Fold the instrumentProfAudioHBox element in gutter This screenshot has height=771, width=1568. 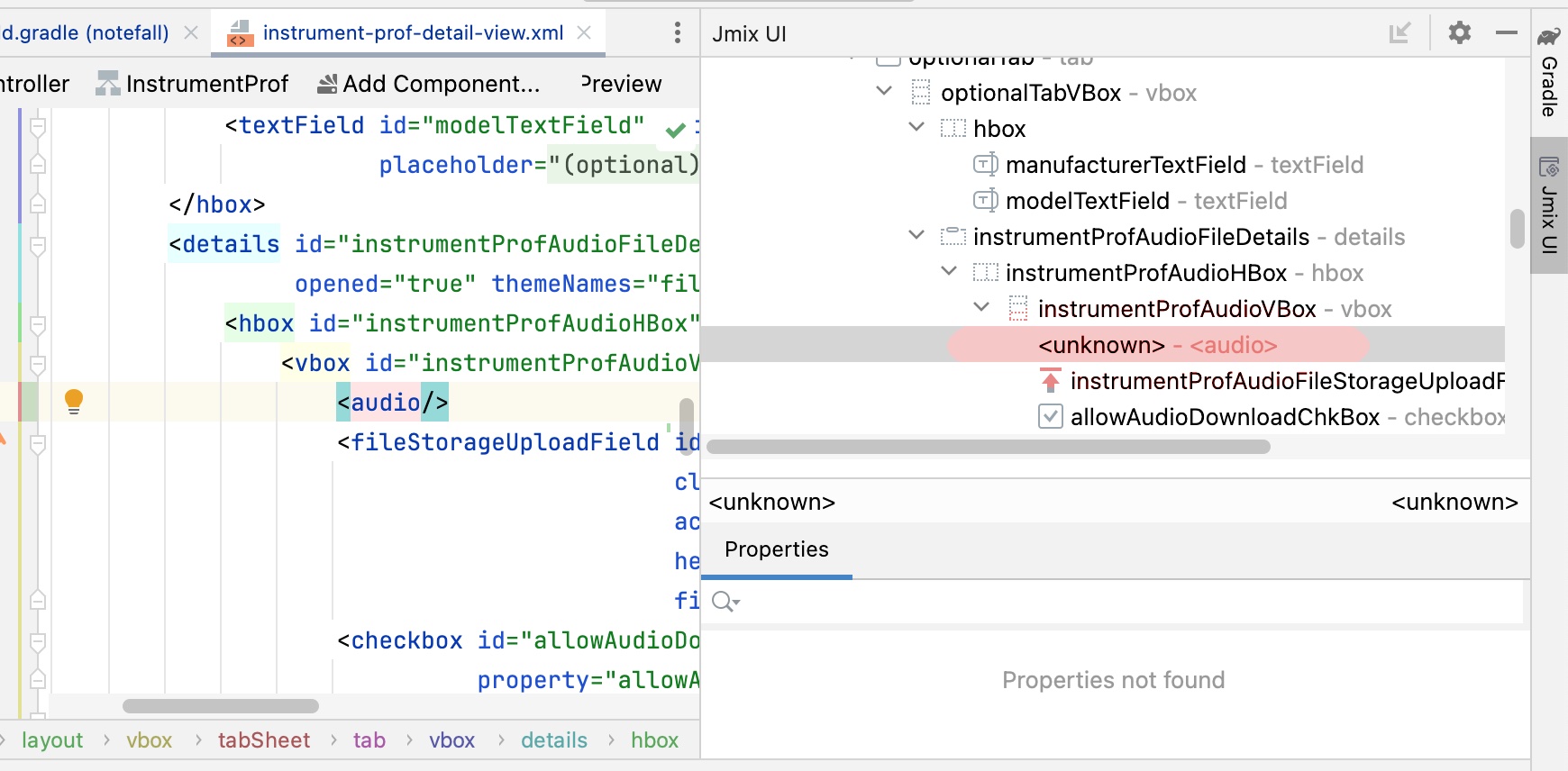click(38, 323)
